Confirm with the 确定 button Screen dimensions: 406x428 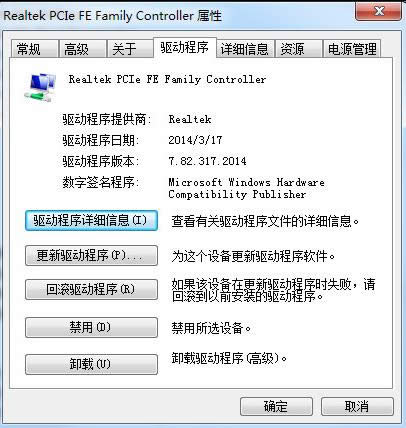coord(276,407)
